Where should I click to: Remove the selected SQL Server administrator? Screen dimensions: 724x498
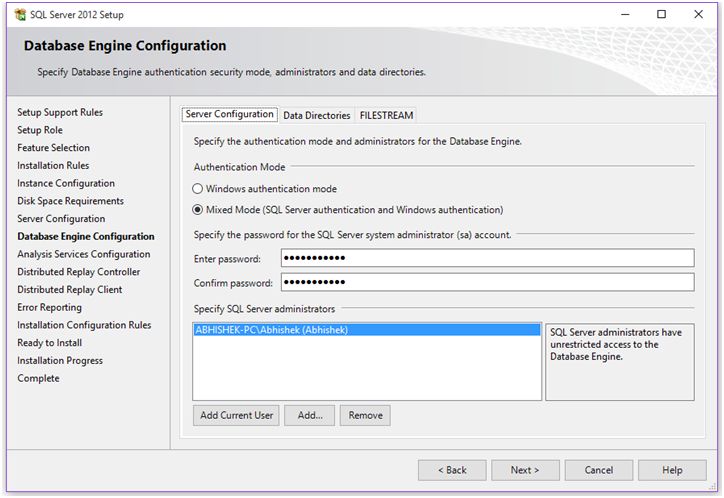[x=365, y=415]
